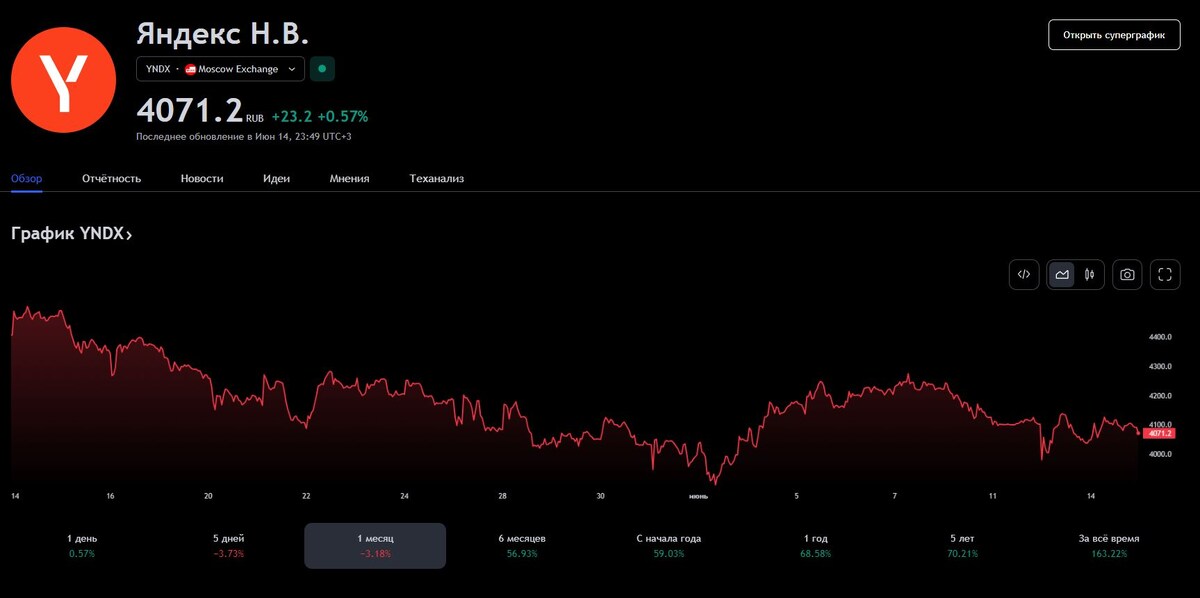Image resolution: width=1200 pixels, height=598 pixels.
Task: Open the YNDX Moscow Exchange dropdown
Action: tap(220, 69)
